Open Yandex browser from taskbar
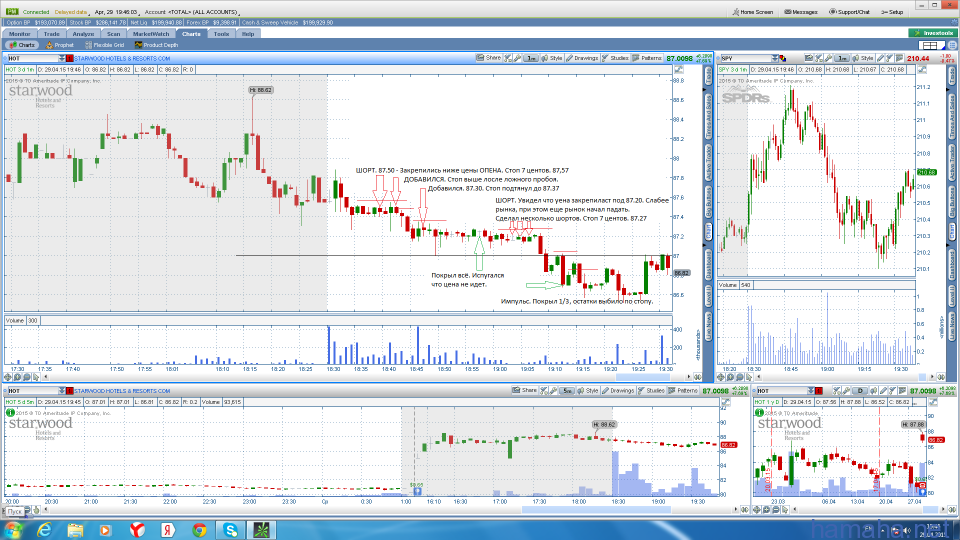Viewport: 960px width, 540px height. pos(138,530)
